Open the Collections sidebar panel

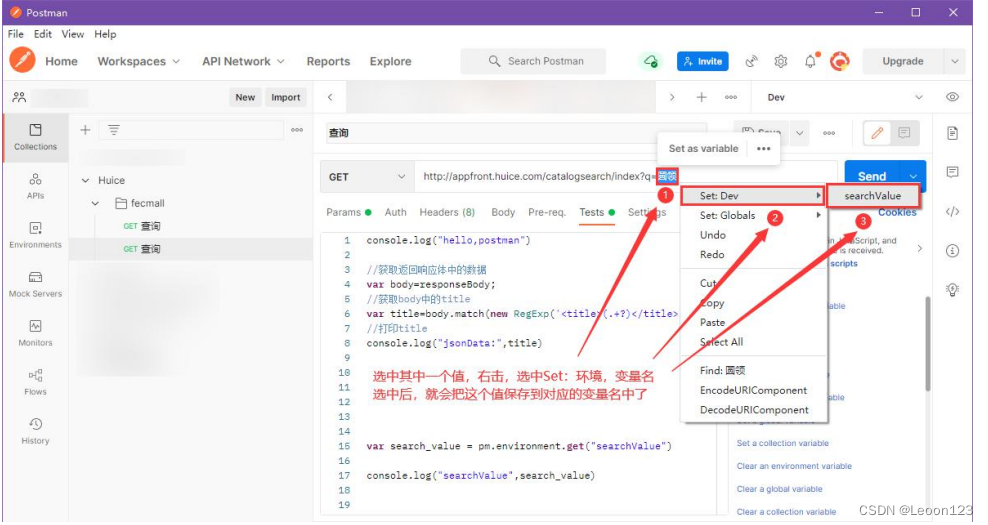pyautogui.click(x=35, y=137)
